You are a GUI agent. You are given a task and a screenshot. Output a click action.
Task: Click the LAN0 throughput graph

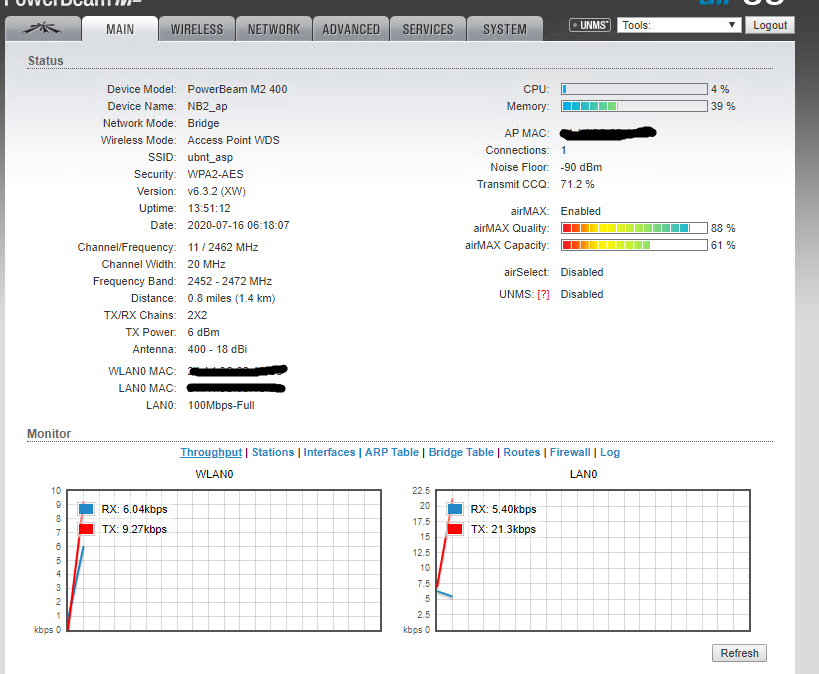click(x=593, y=560)
